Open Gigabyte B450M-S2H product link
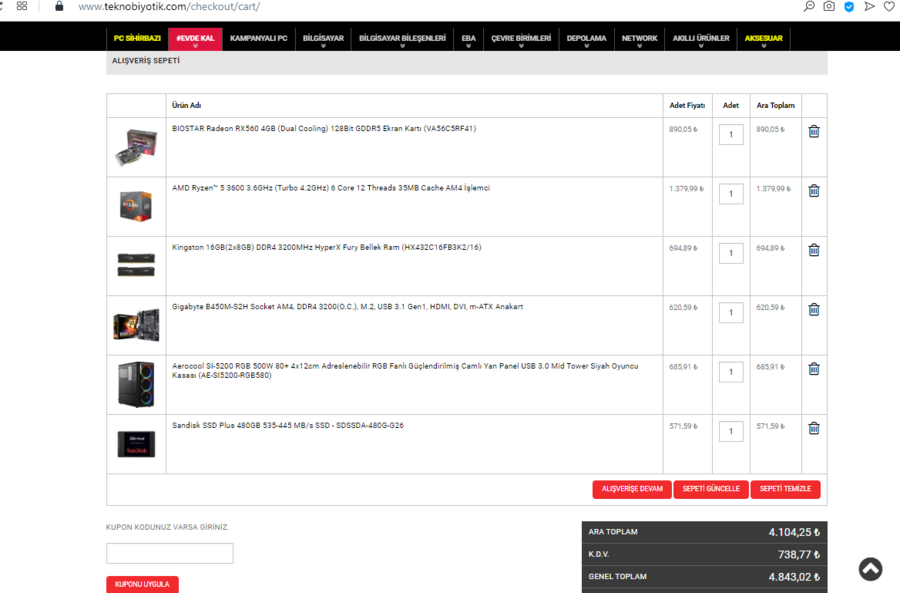The width and height of the screenshot is (900, 593). 347,307
